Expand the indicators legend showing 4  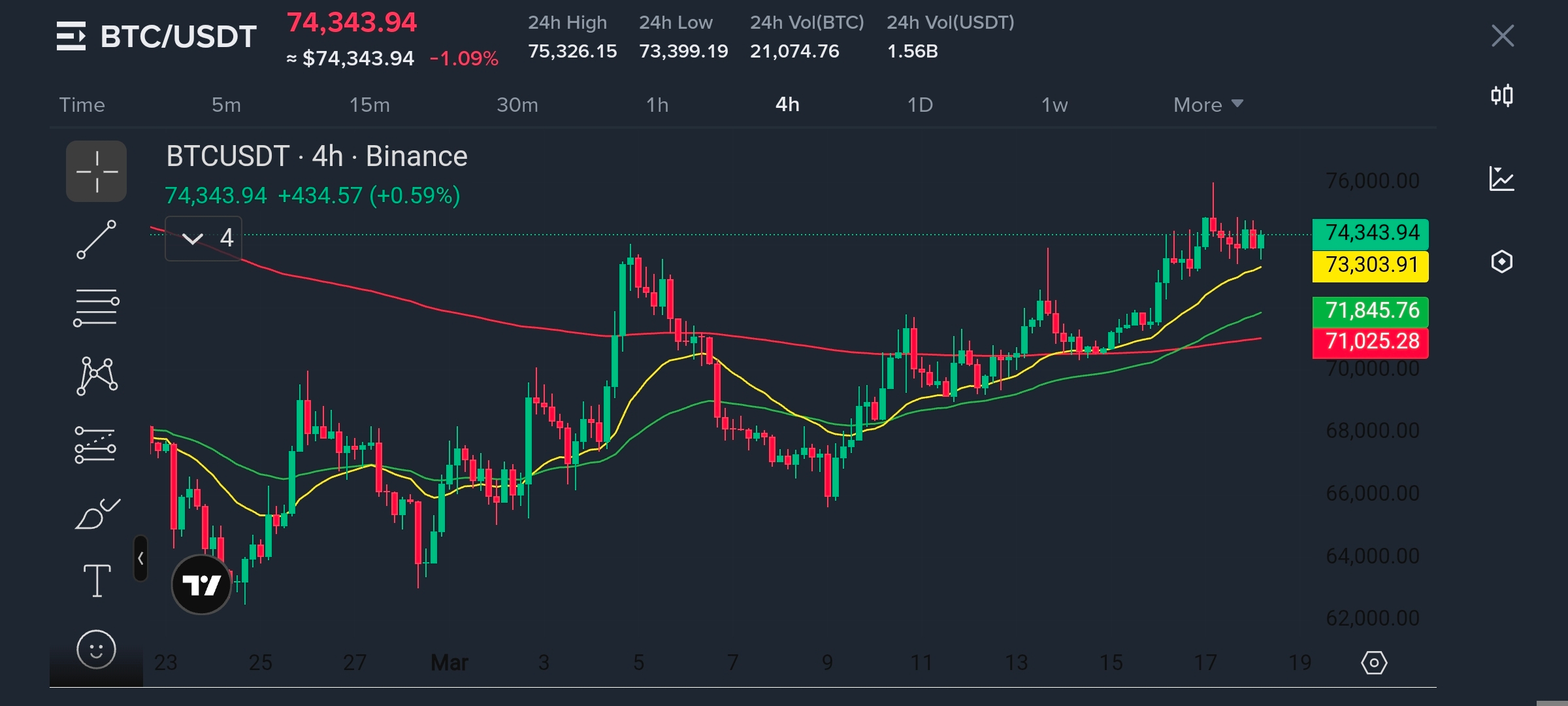point(204,238)
